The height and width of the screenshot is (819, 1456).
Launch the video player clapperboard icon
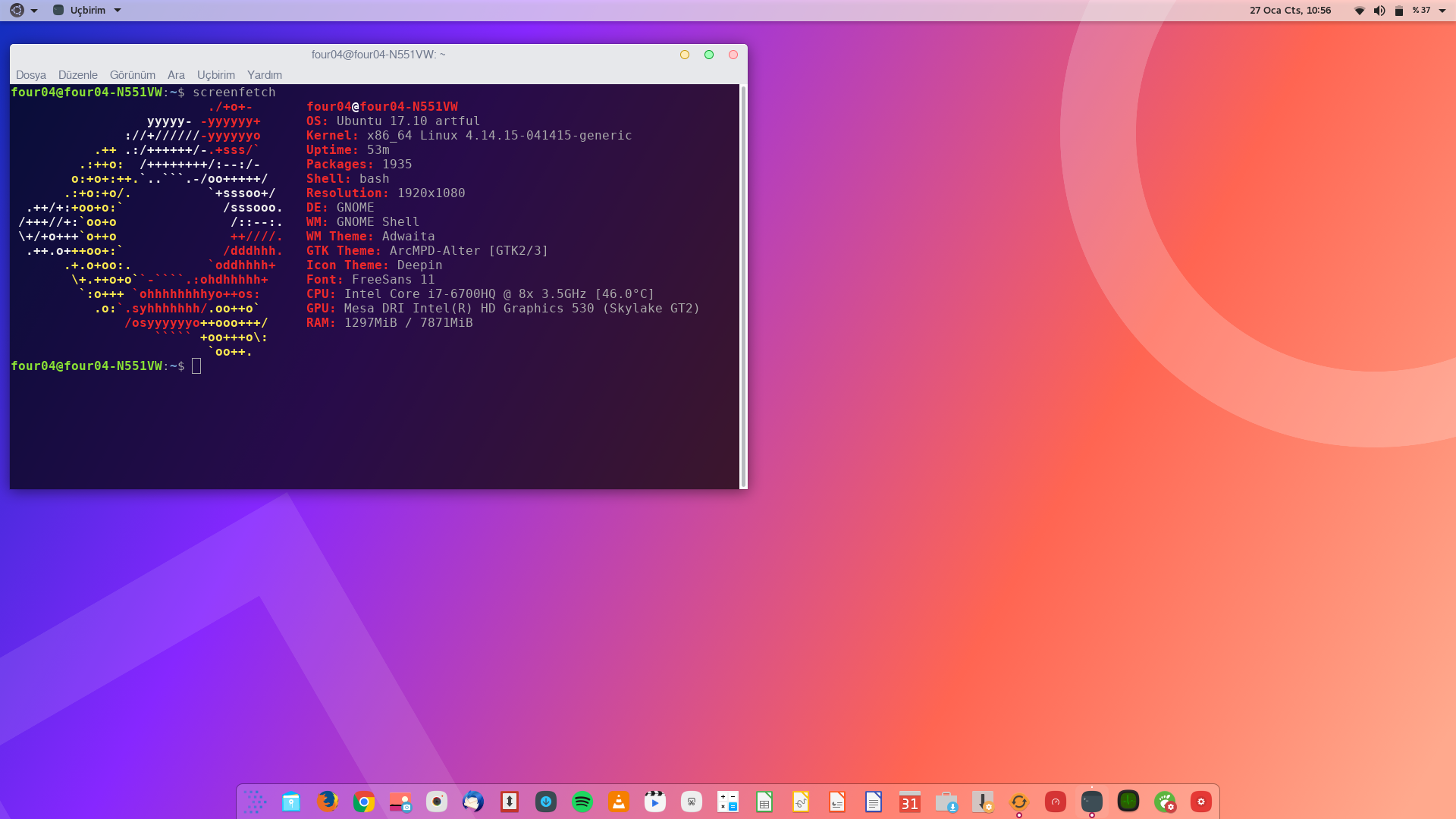(655, 802)
